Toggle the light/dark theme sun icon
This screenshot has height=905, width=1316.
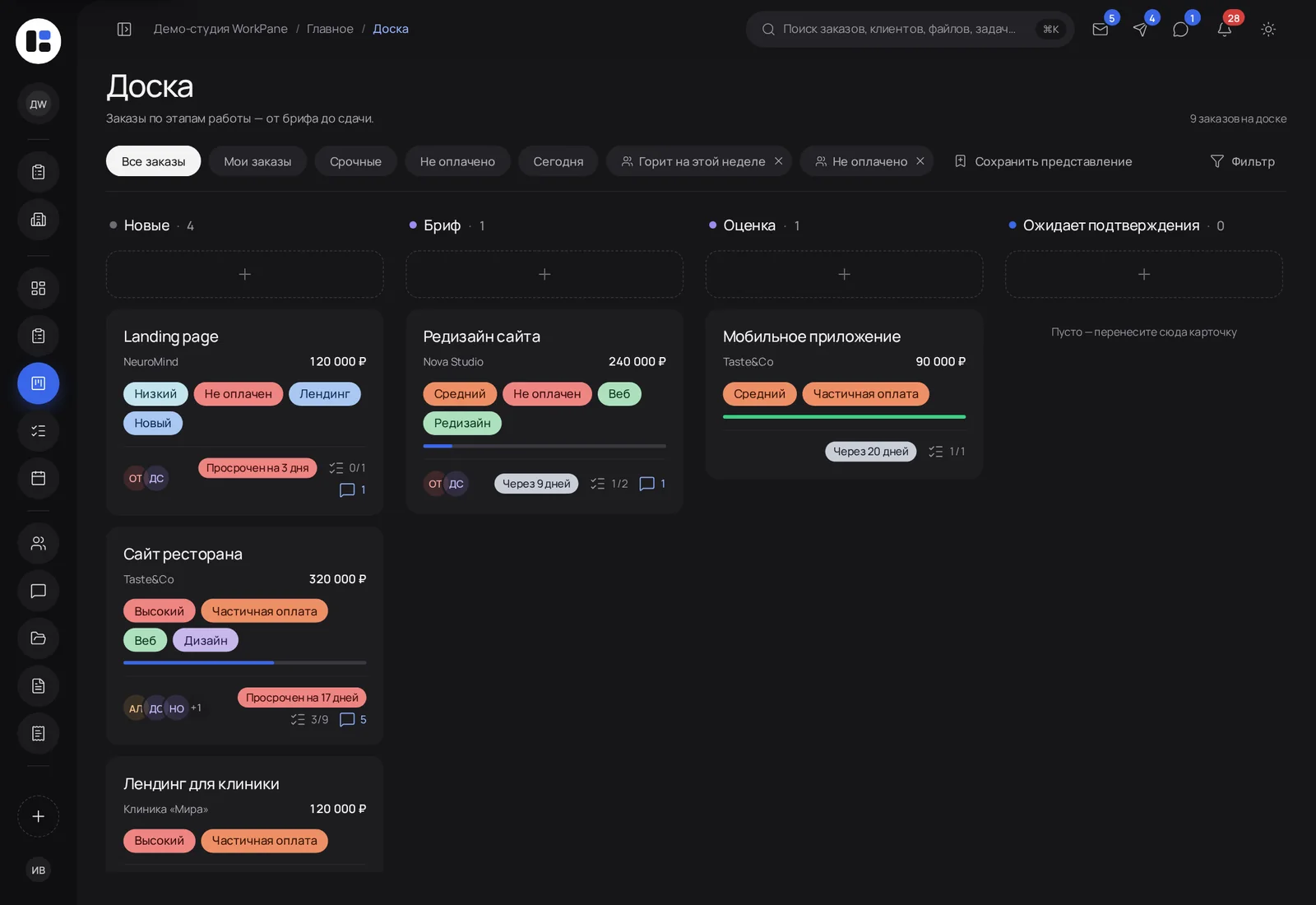(1268, 30)
